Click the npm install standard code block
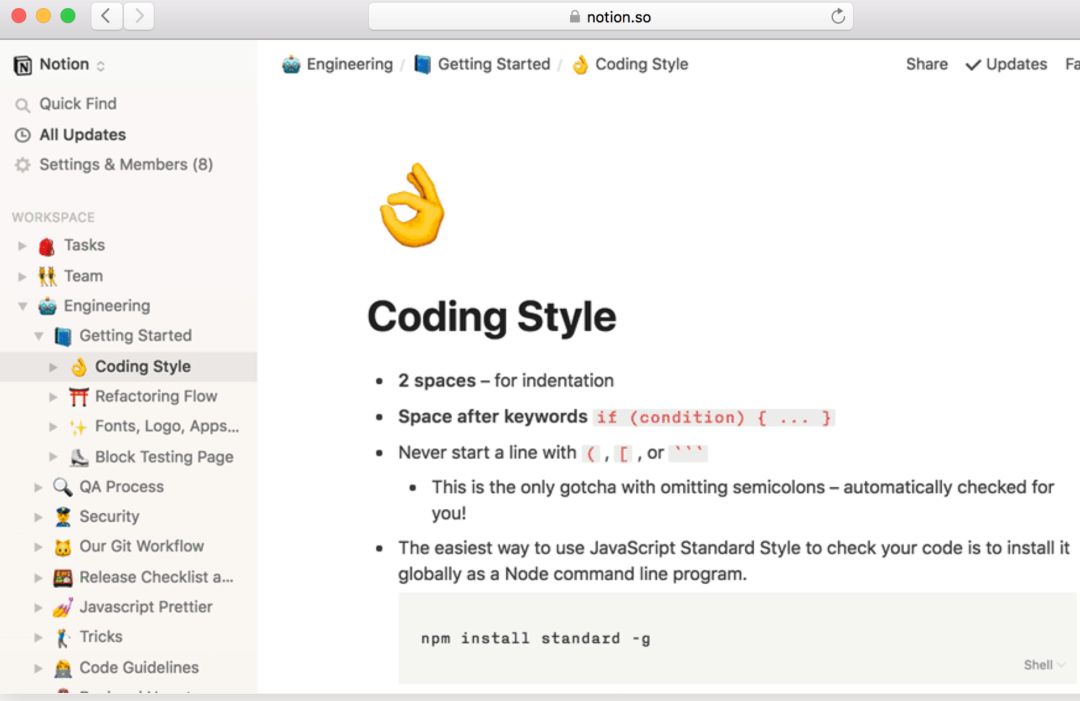This screenshot has width=1080, height=701. (x=739, y=638)
